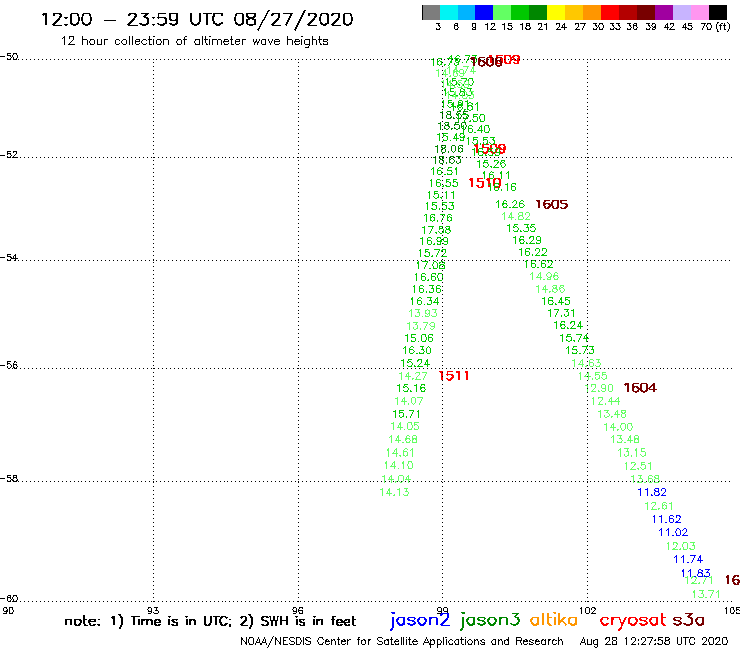
Task: Click the black swatch at the legend end
Action: coord(717,12)
